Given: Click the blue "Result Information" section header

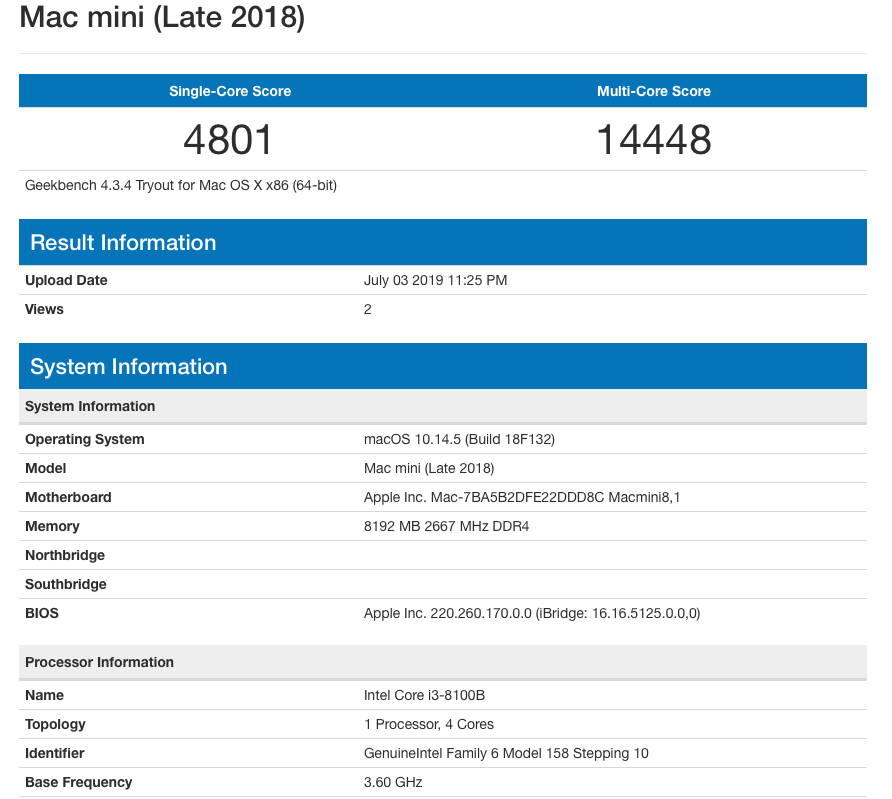Looking at the screenshot, I should (x=443, y=242).
